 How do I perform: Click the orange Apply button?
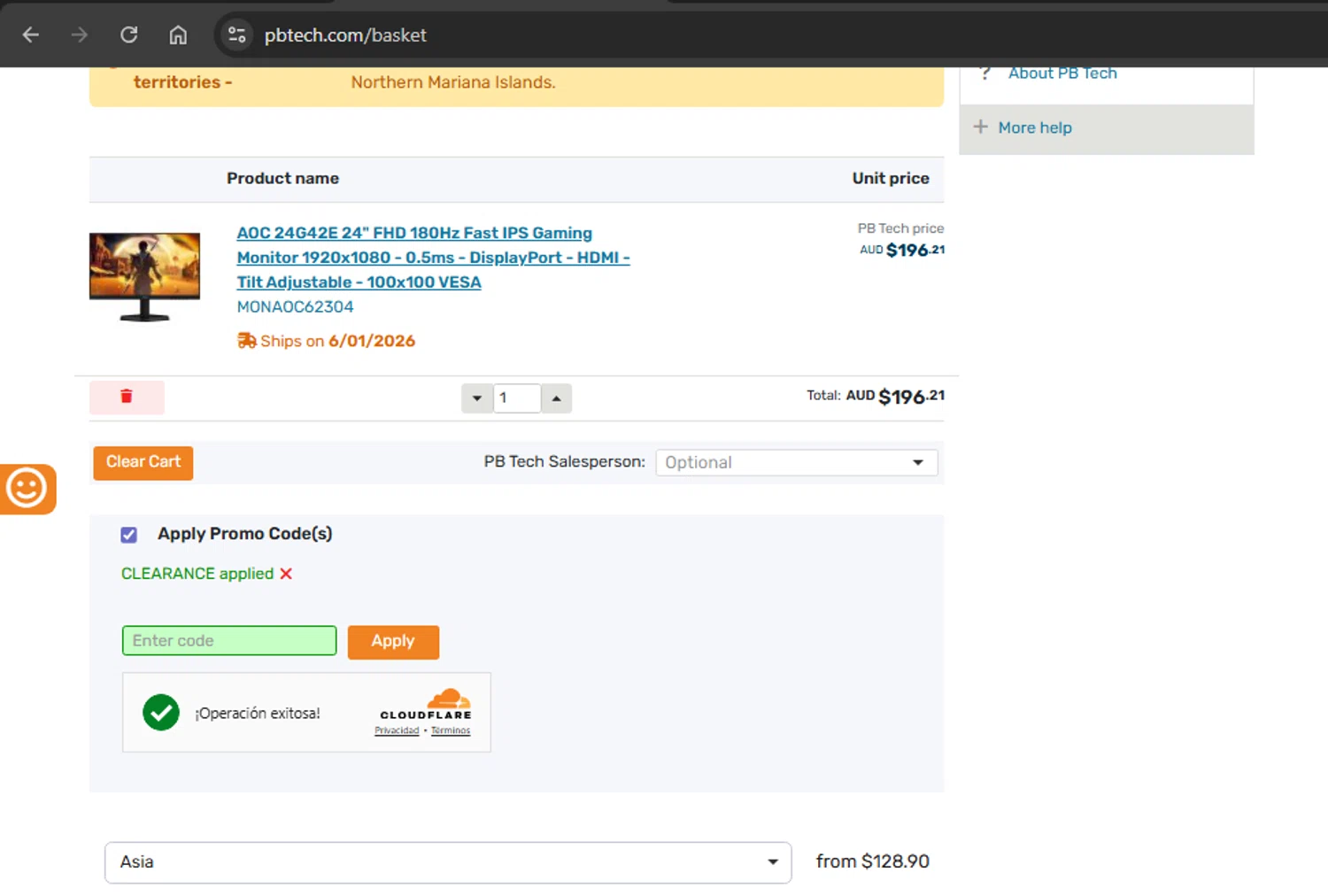tap(393, 641)
